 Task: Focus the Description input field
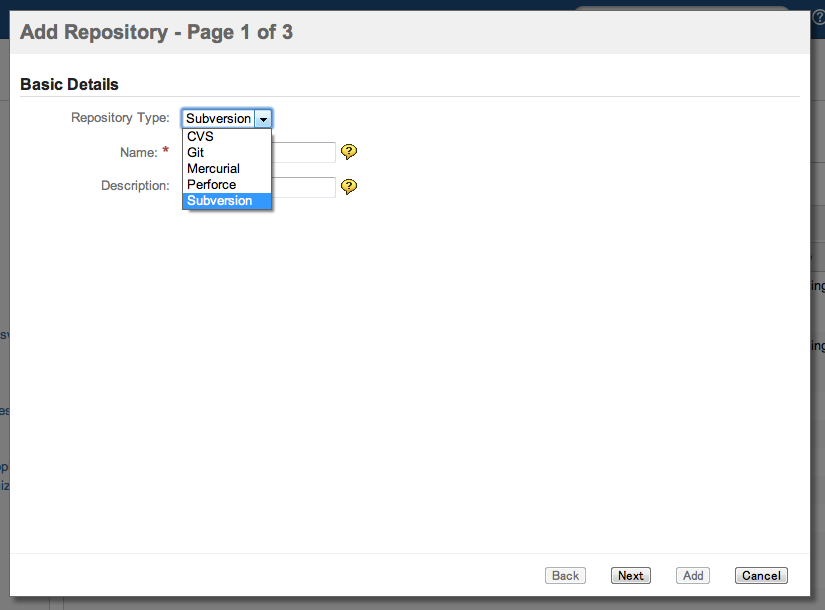coord(303,187)
